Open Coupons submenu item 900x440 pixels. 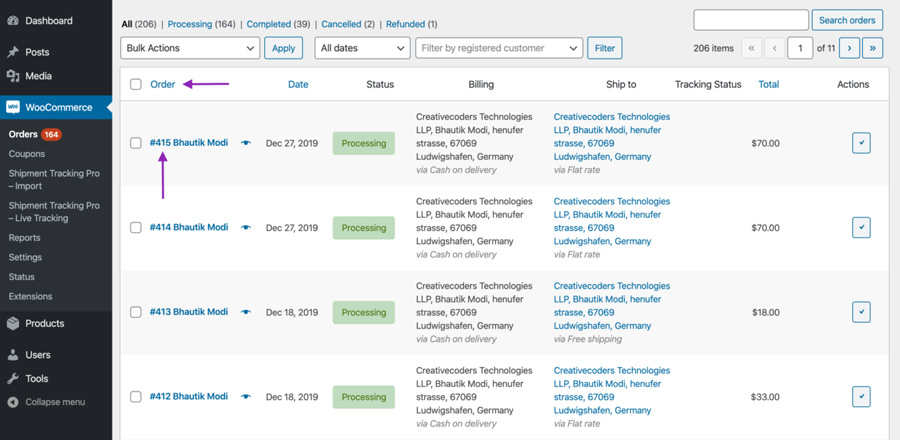[26, 154]
